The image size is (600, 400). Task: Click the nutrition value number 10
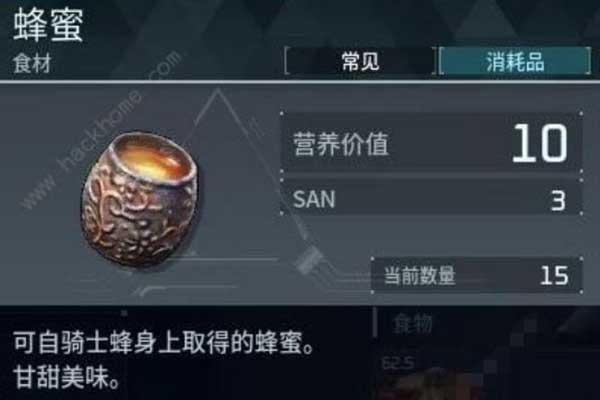[x=540, y=143]
